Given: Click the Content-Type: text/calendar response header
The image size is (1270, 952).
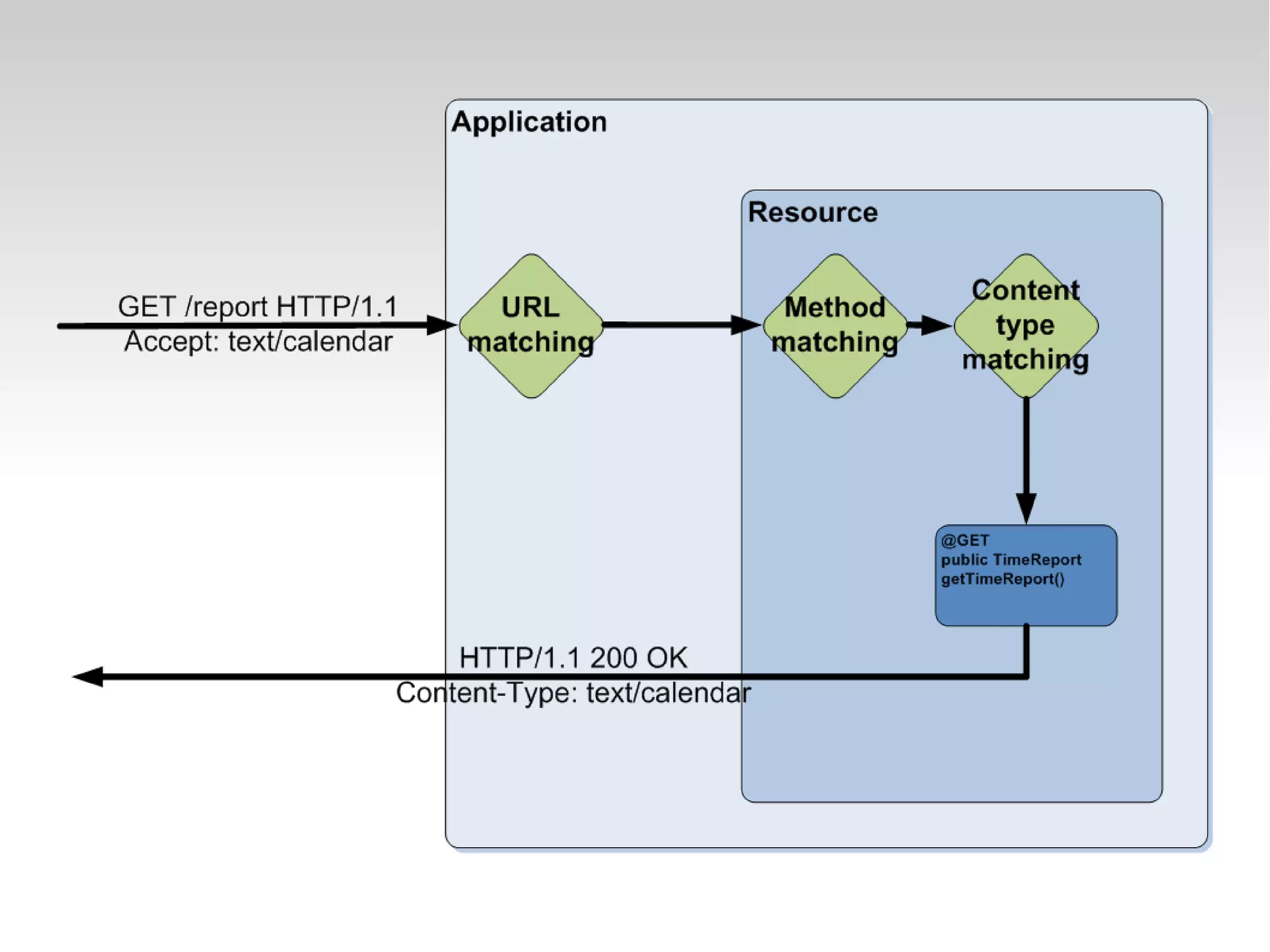Looking at the screenshot, I should pos(573,693).
